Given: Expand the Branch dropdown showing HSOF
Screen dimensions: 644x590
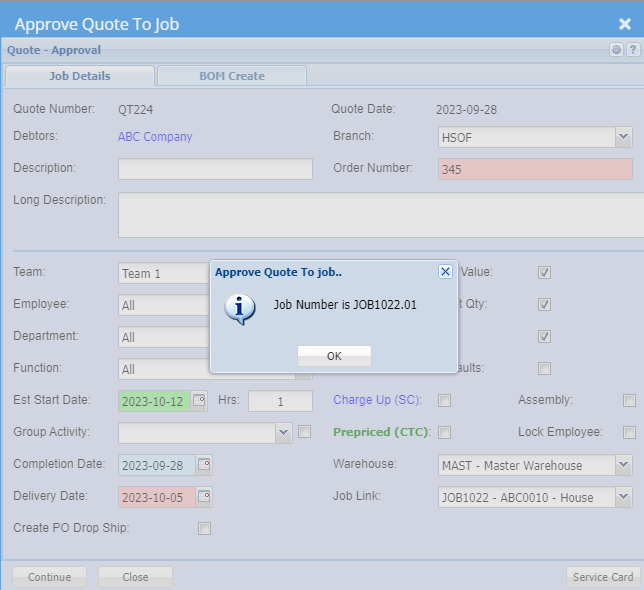Looking at the screenshot, I should point(623,137).
